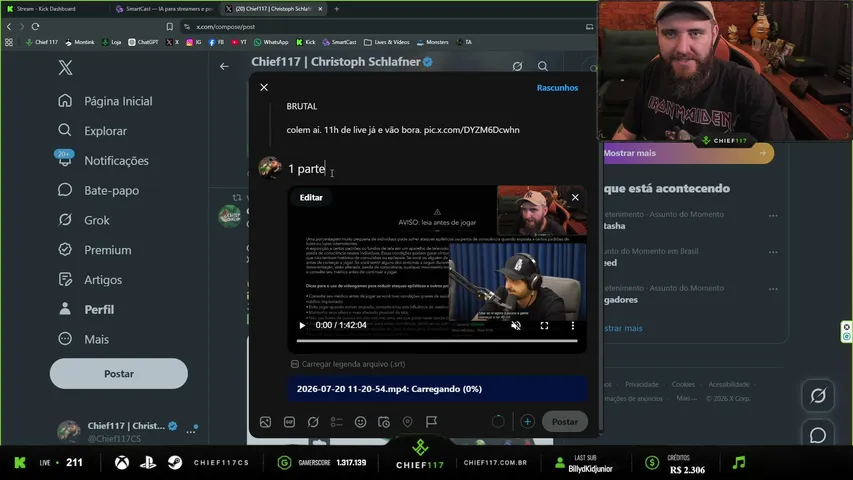
Task: Switch to Stream - Kick Dashboard tab
Action: 46,9
